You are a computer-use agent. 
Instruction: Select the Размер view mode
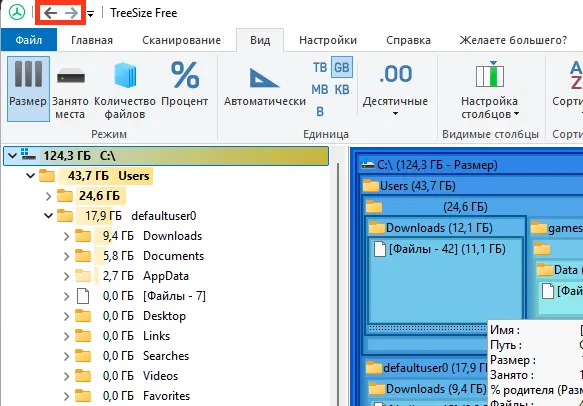coord(28,89)
